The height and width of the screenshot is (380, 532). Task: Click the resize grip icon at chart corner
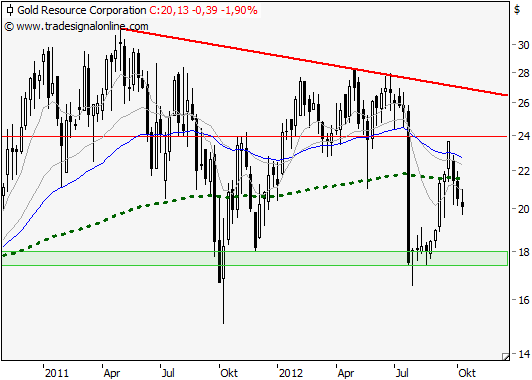(505, 356)
